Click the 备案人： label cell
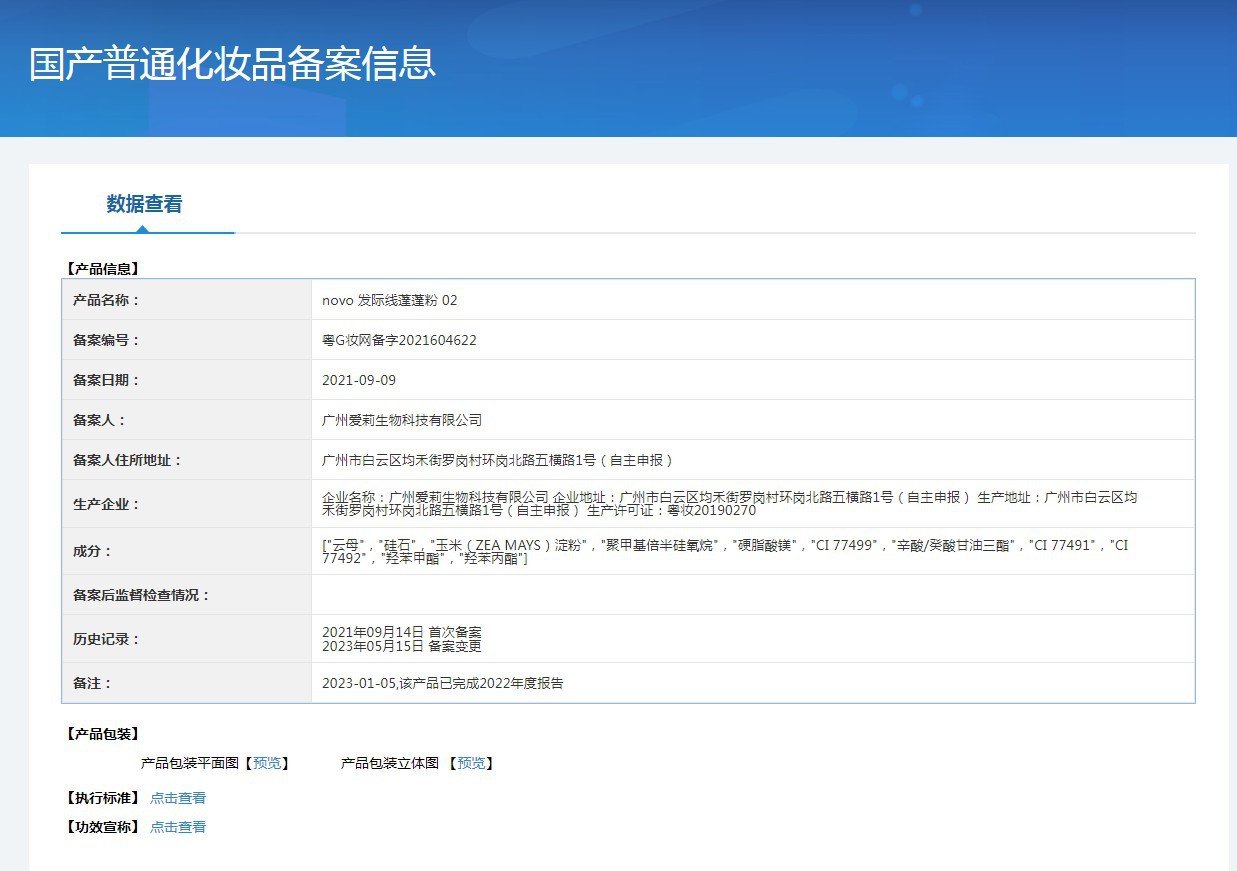 [187, 420]
